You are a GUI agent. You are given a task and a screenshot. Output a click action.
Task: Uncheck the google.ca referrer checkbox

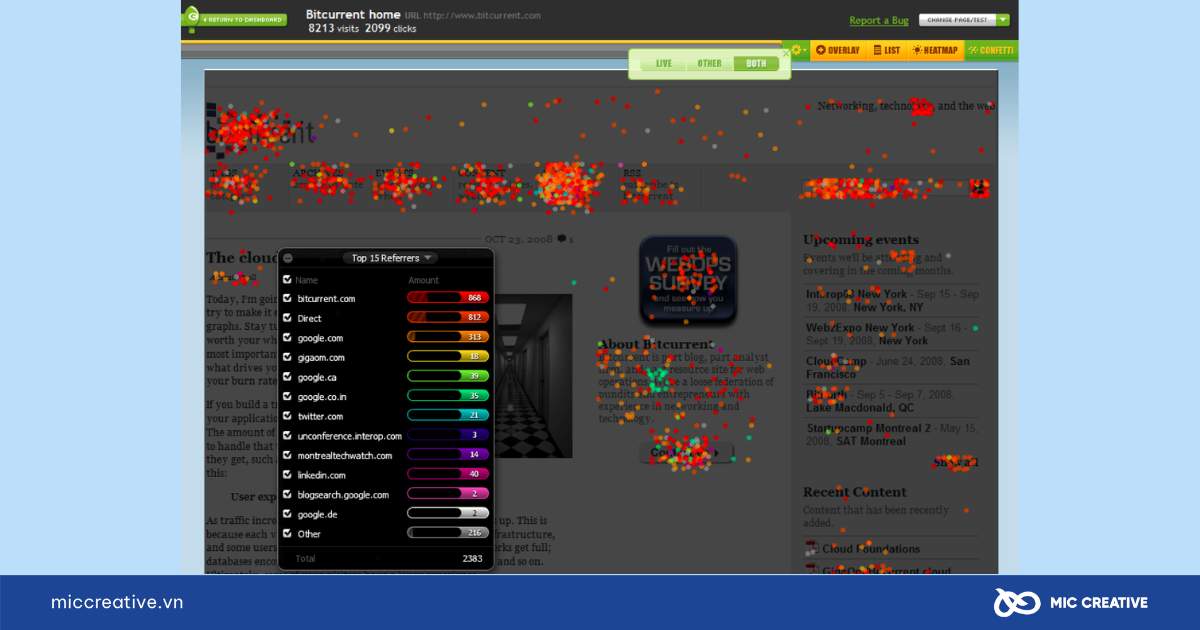point(288,377)
